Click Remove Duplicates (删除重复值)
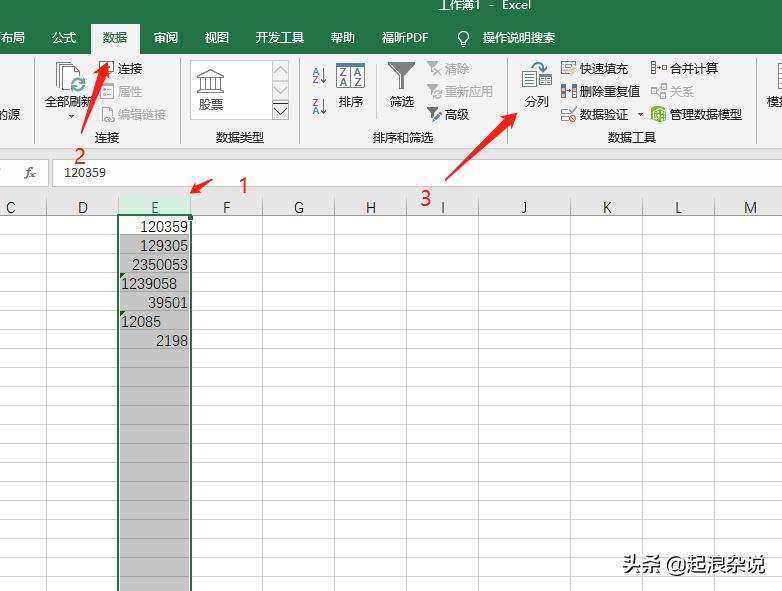Viewport: 782px width, 591px height. pos(600,91)
